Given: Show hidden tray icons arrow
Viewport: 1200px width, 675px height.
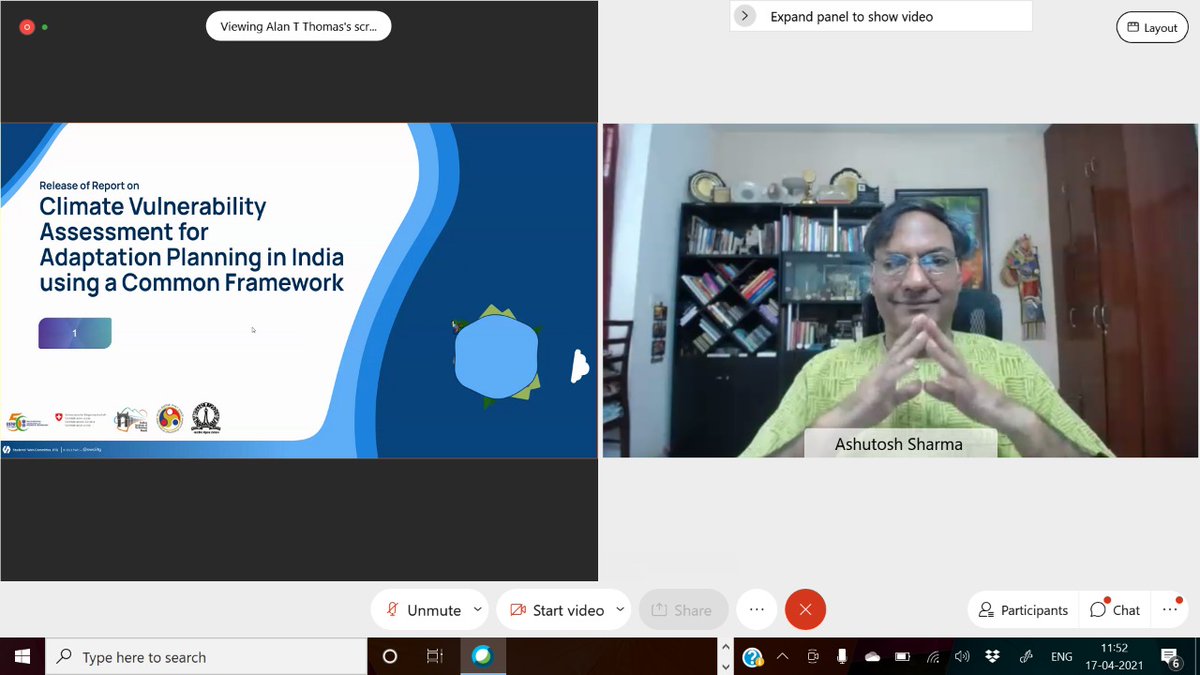Looking at the screenshot, I should coord(783,657).
